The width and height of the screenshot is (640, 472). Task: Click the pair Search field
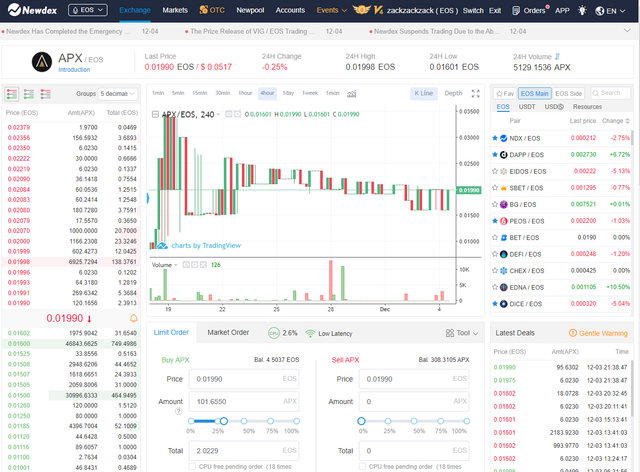[x=610, y=93]
